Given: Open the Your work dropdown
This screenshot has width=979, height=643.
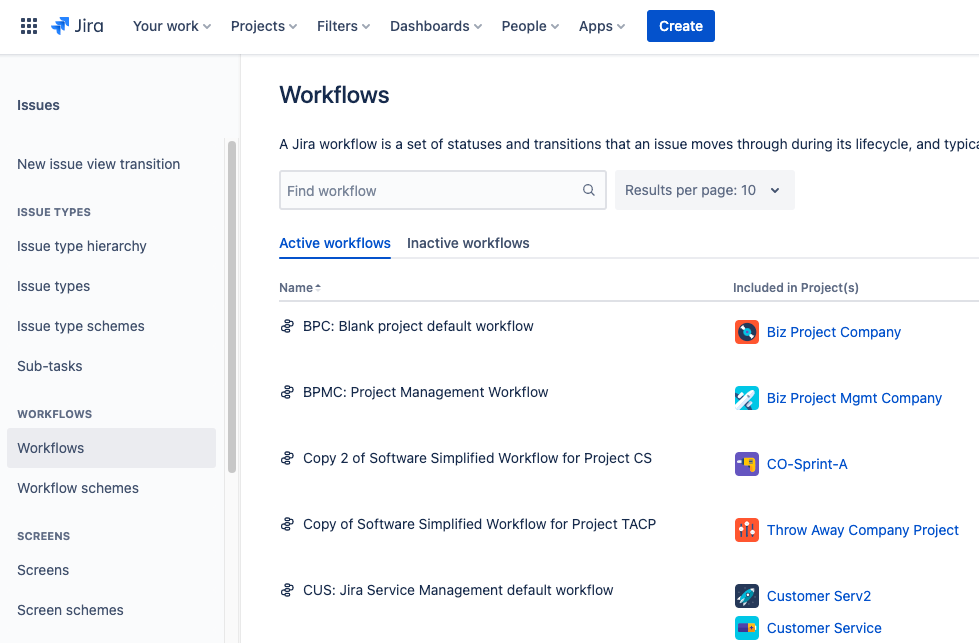Looking at the screenshot, I should pyautogui.click(x=172, y=26).
